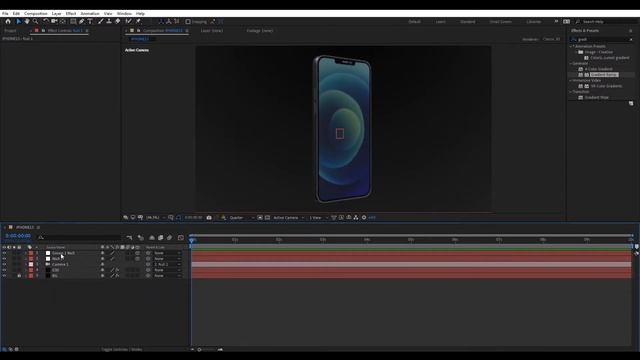Hide the first layer's eye icon
The height and width of the screenshot is (360, 640).
[4, 253]
